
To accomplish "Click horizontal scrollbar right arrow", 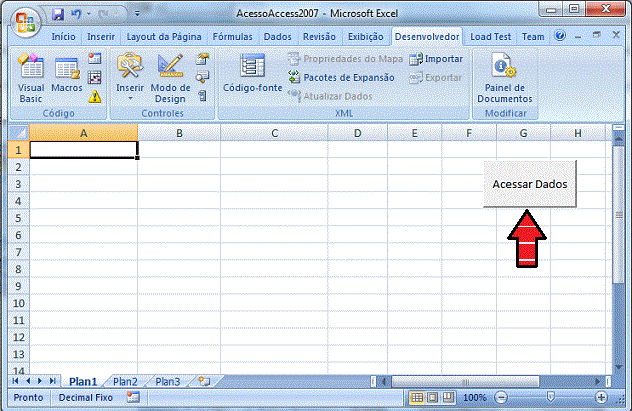I will [598, 381].
